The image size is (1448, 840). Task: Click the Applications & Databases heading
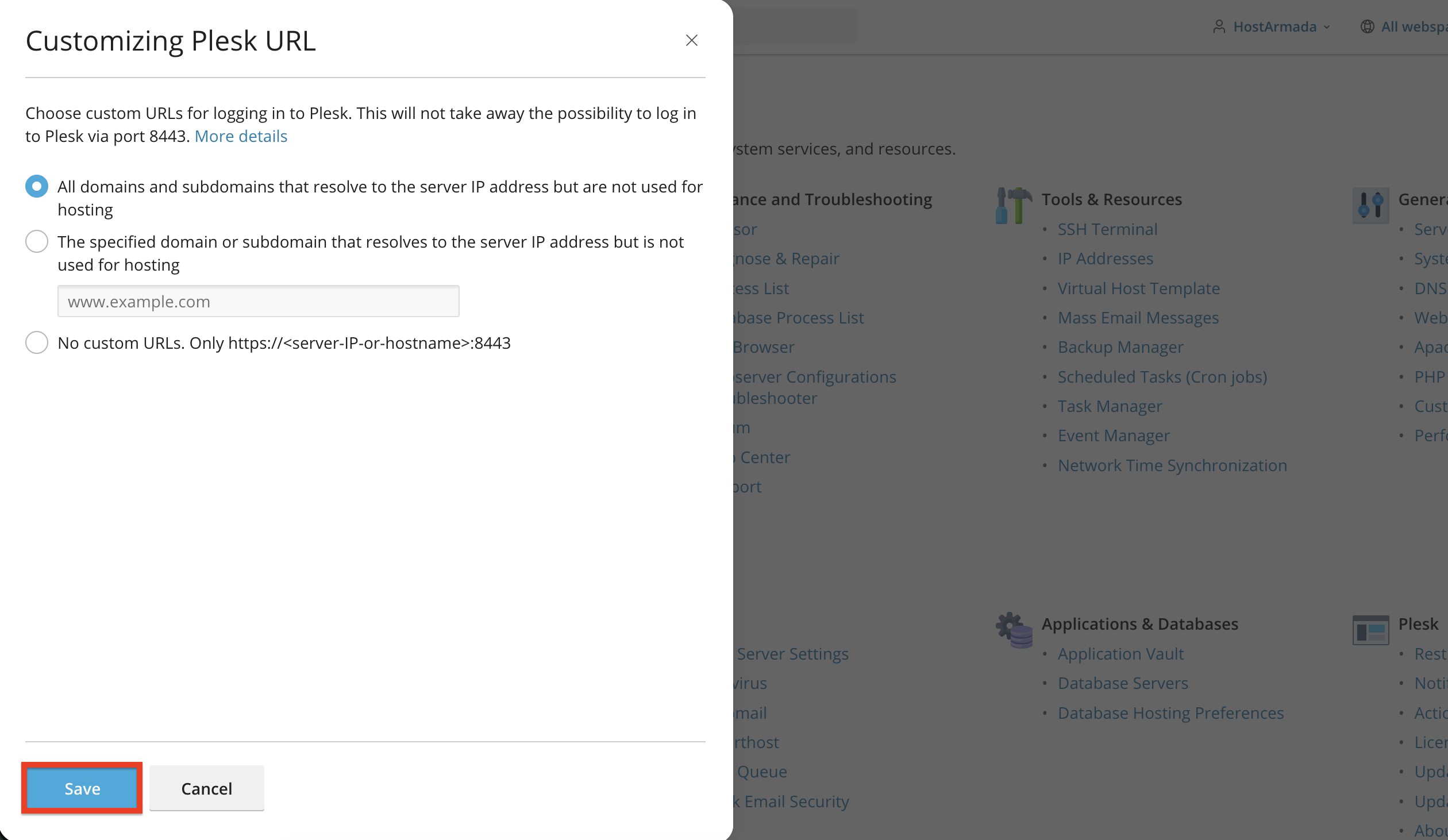click(x=1140, y=624)
